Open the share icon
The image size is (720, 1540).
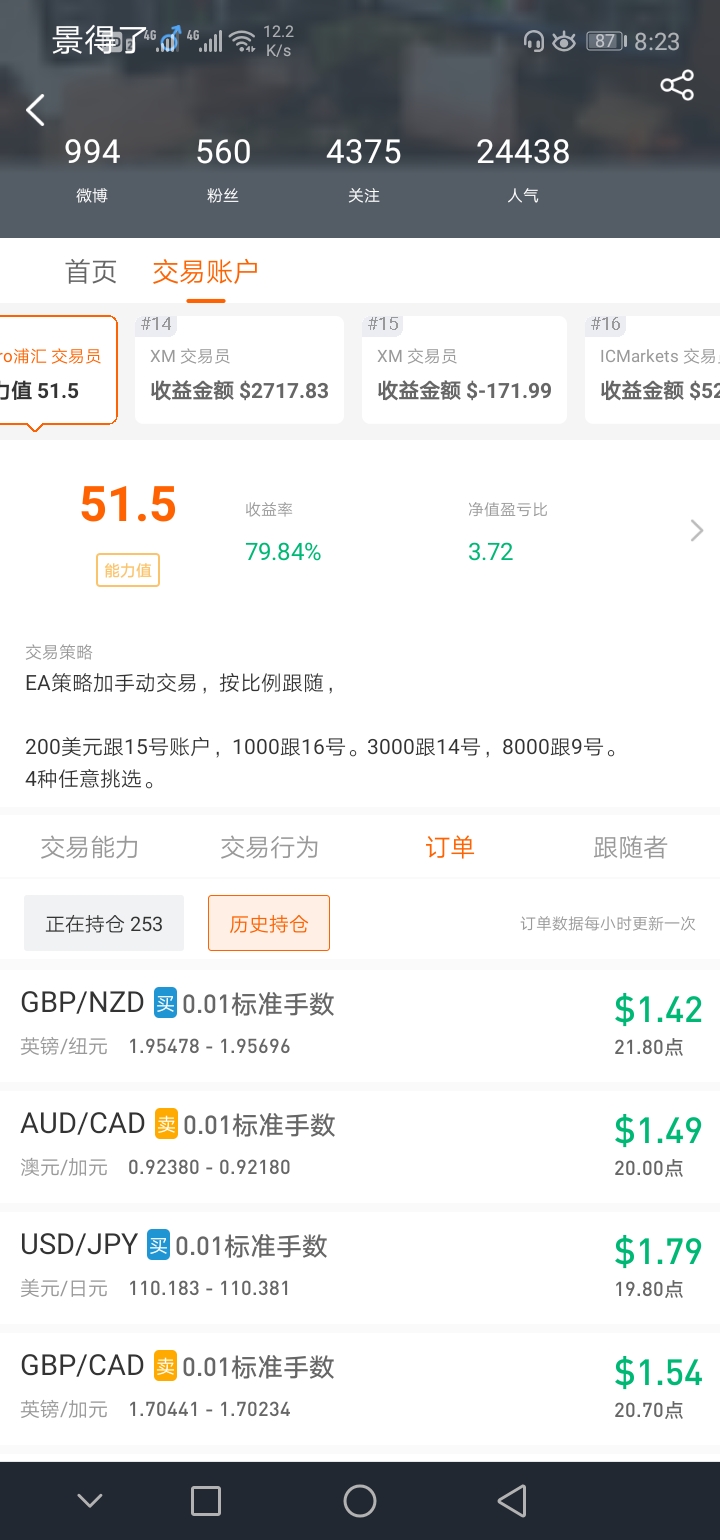[x=677, y=85]
